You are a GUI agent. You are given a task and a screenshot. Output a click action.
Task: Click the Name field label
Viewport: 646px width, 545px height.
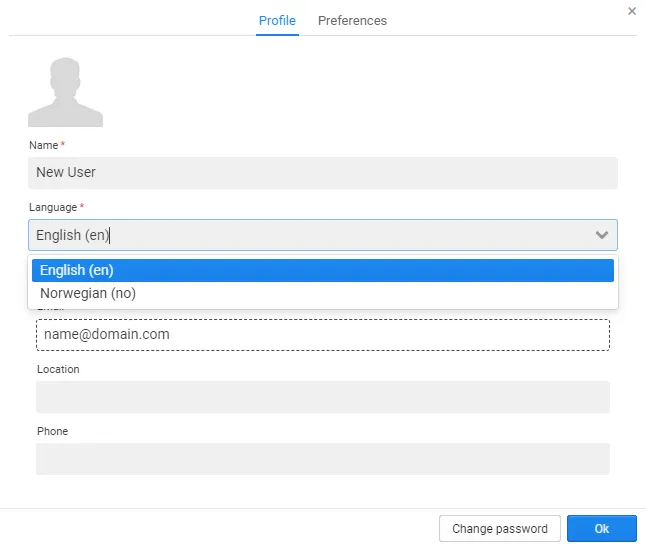pos(44,146)
